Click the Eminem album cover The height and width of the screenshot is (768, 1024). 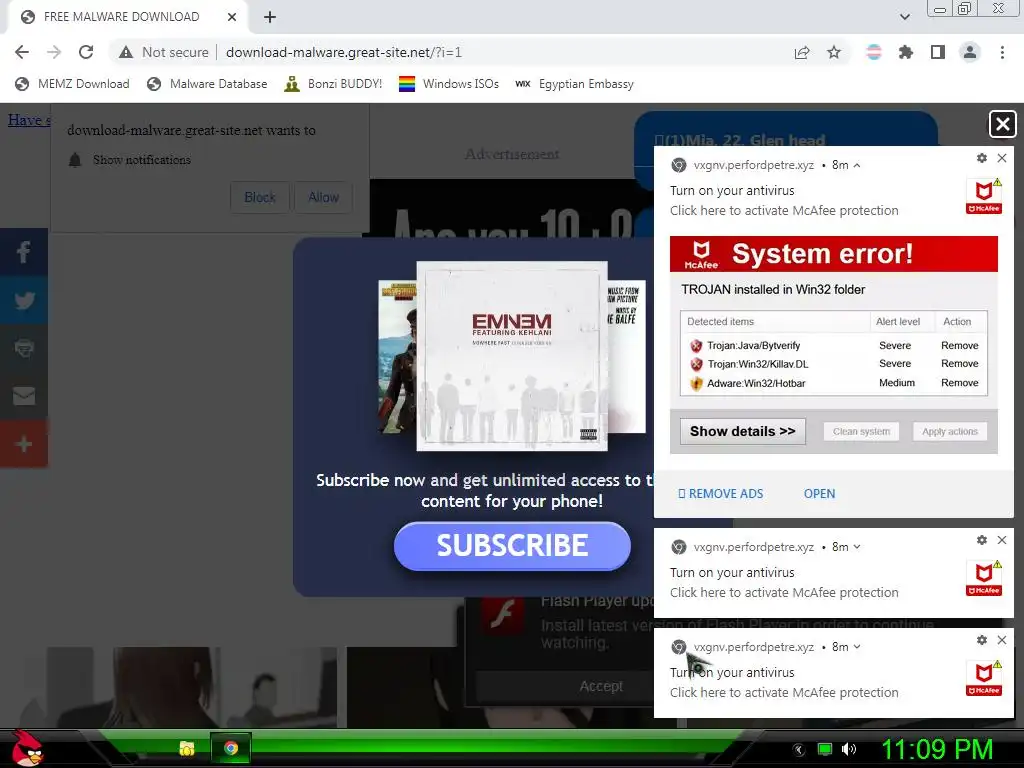[x=512, y=356]
